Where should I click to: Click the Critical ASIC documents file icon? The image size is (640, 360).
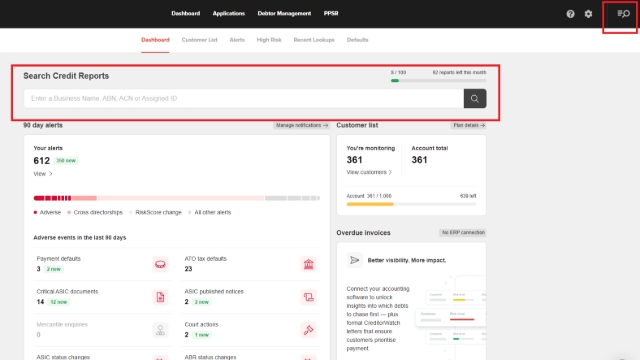tap(160, 297)
